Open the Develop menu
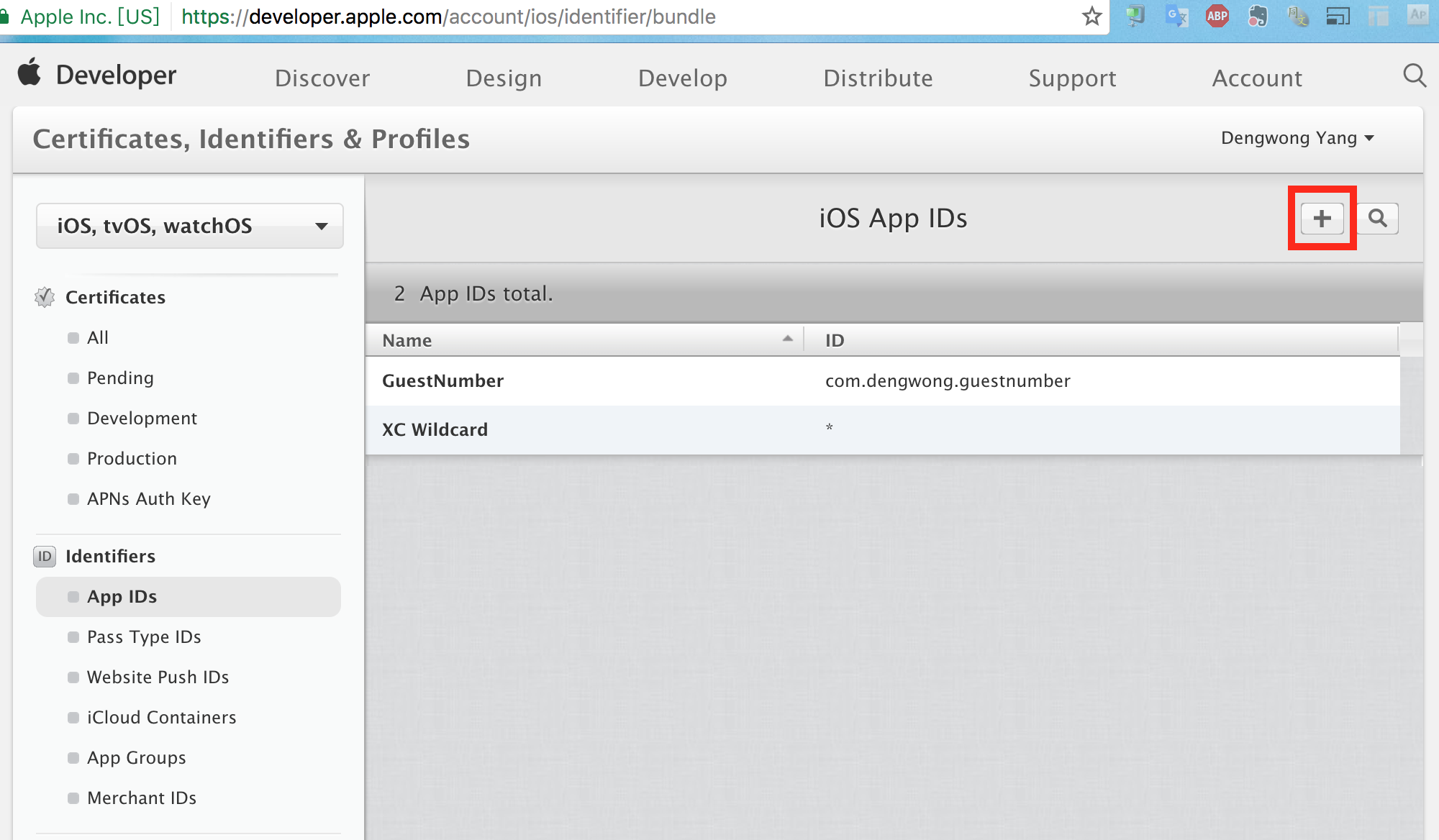 [683, 78]
